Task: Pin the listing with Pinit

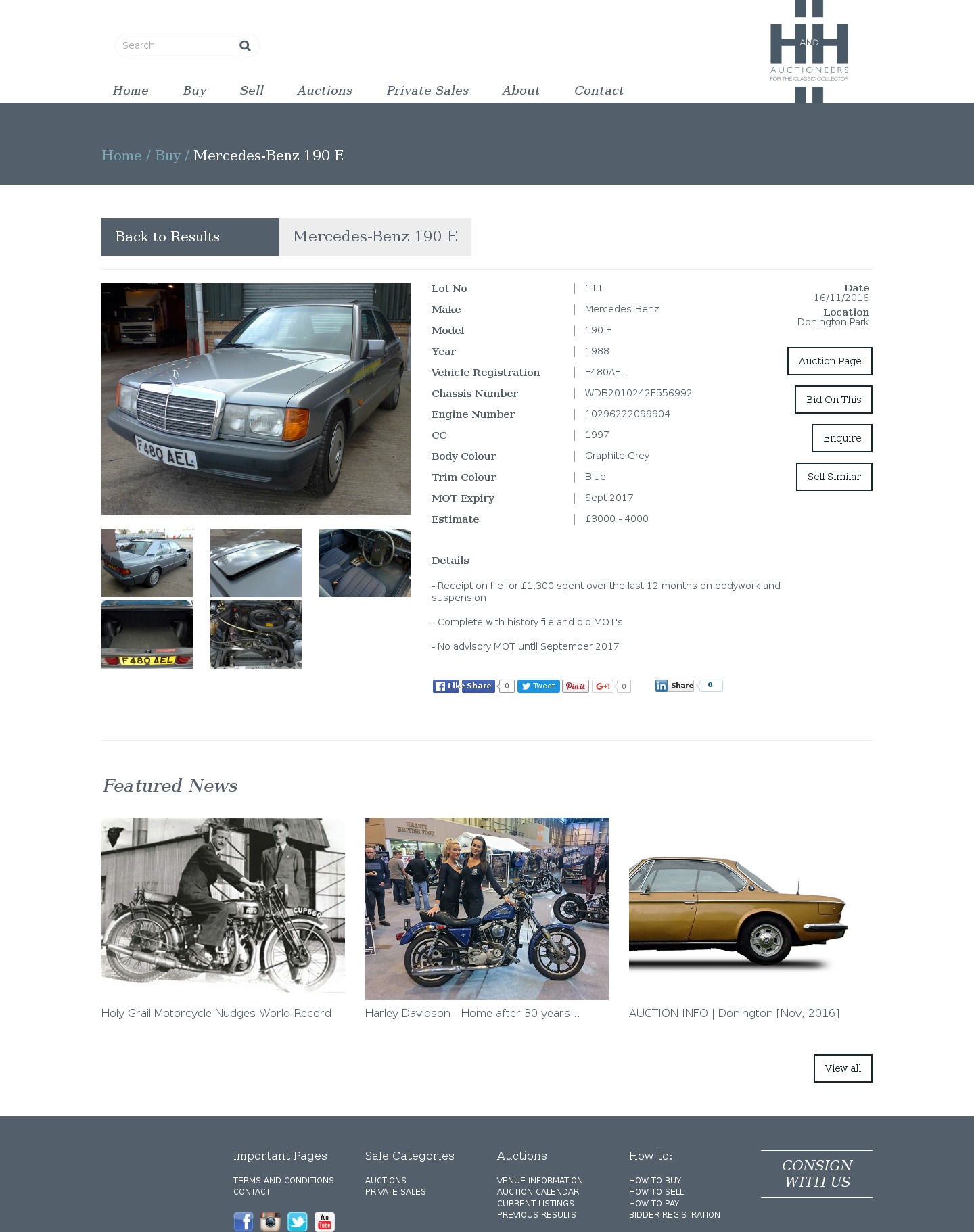Action: coord(576,686)
